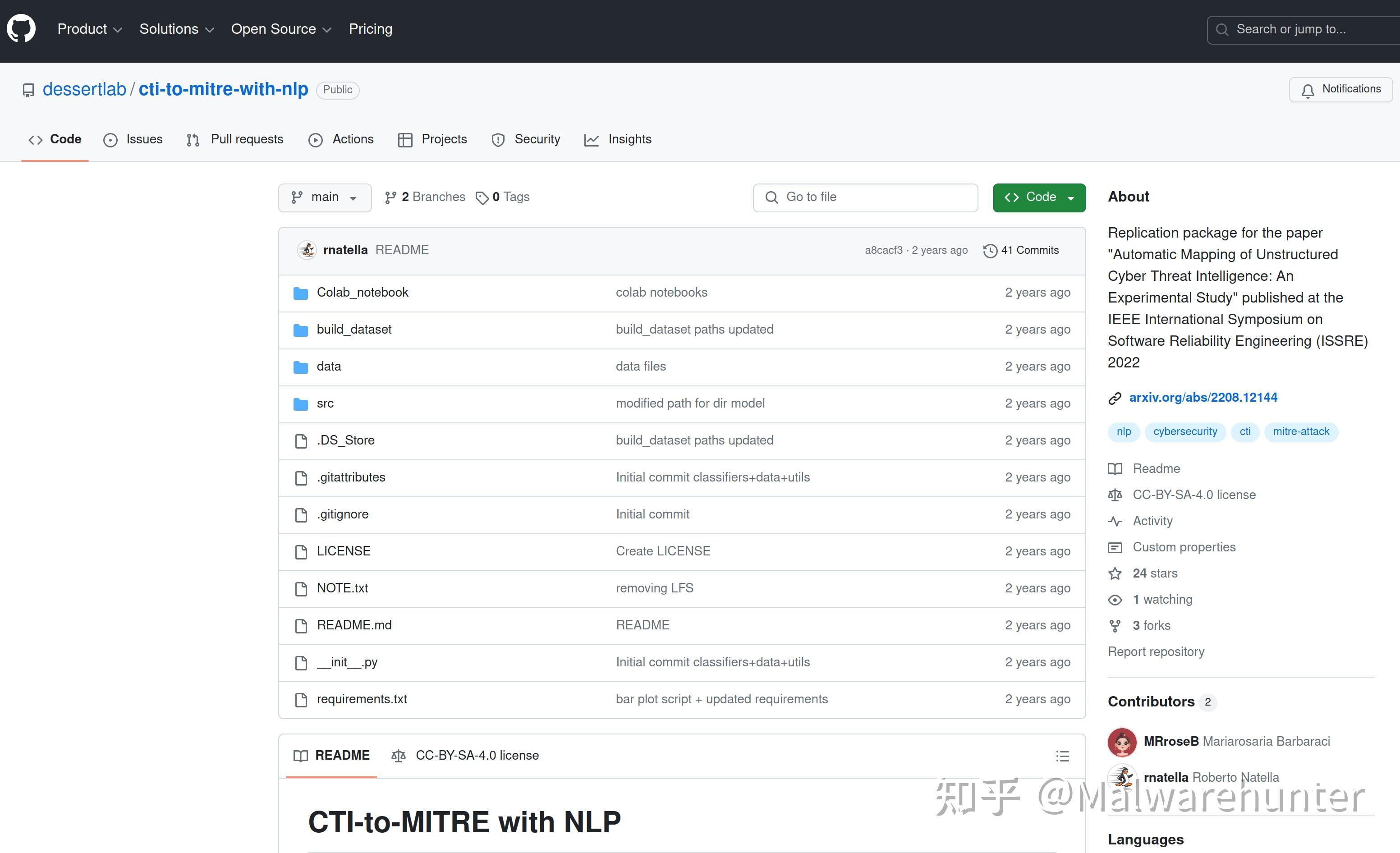Screen dimensions: 1400x853
Task: Open the Notifications bell
Action: click(x=1308, y=89)
